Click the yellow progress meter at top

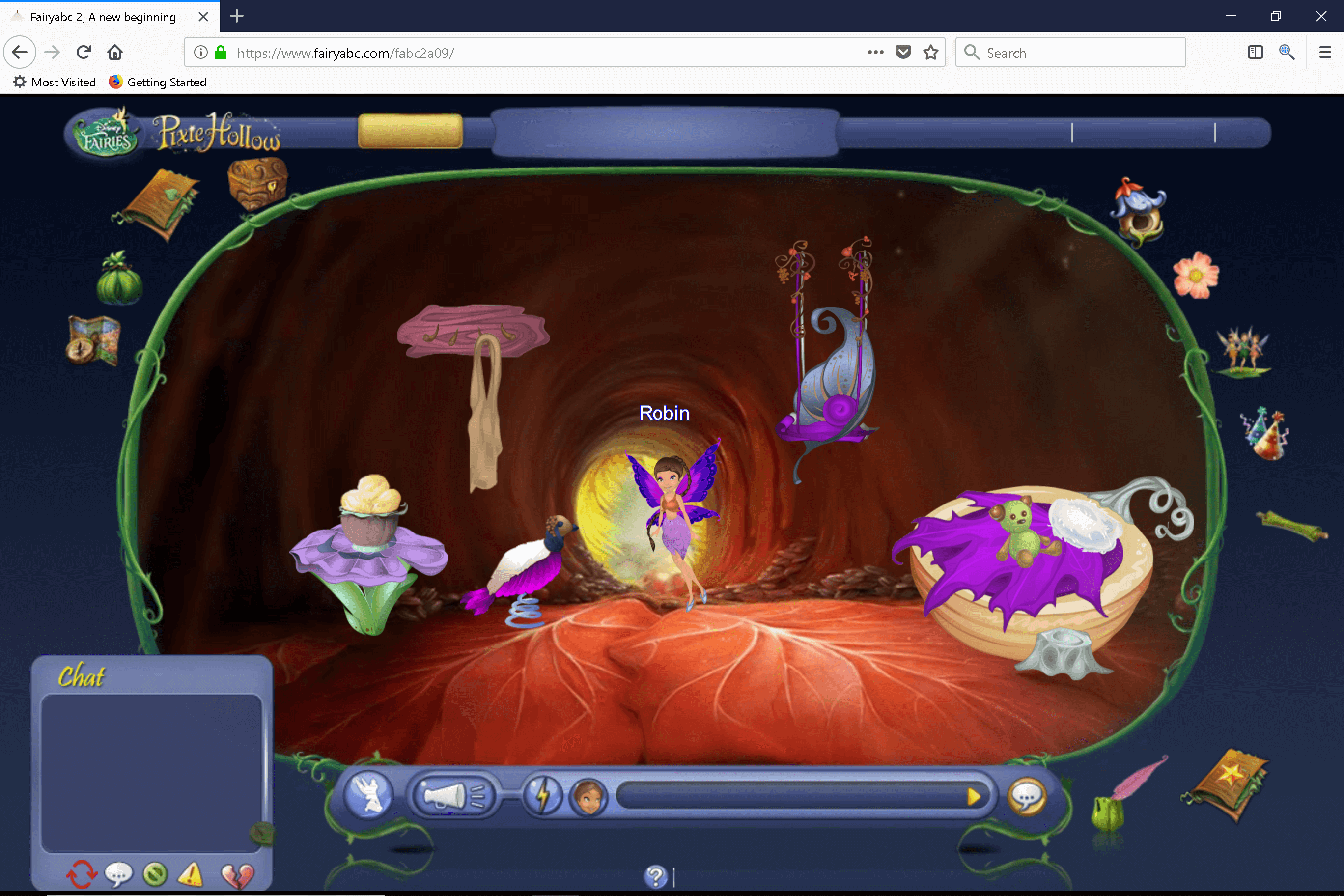click(409, 132)
